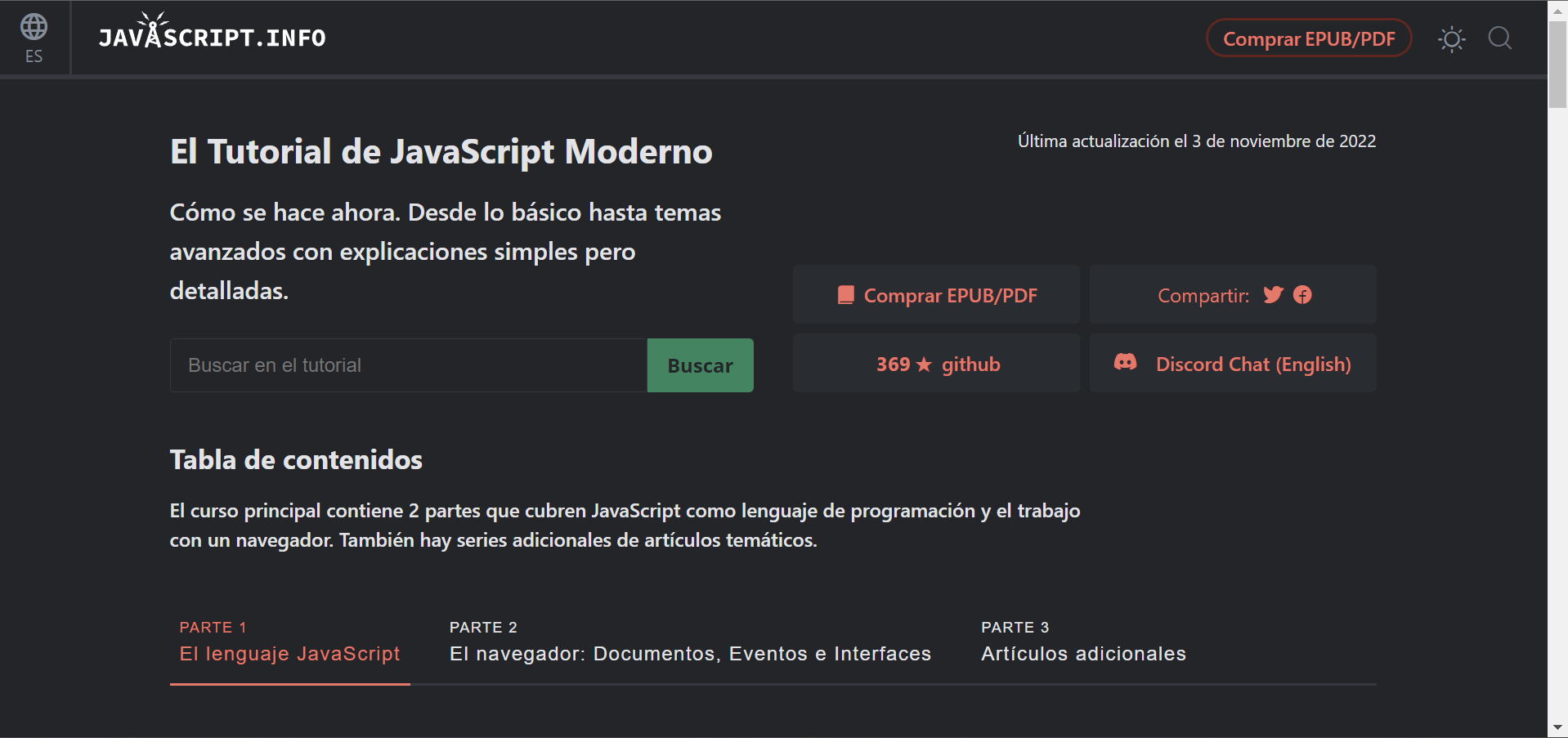Click the El Tutorial de JavaScript Moderno title
The width and height of the screenshot is (1568, 738).
pos(441,152)
